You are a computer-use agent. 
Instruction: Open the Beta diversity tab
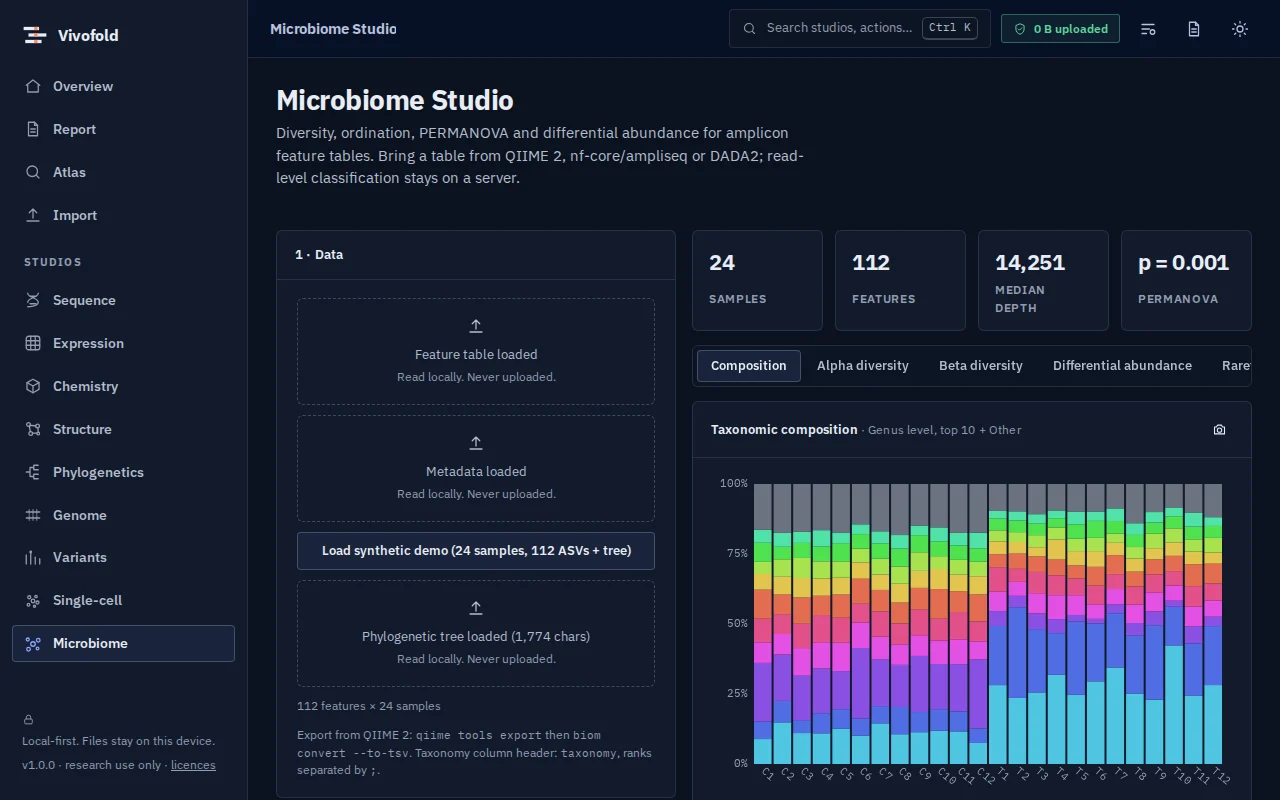(x=981, y=366)
